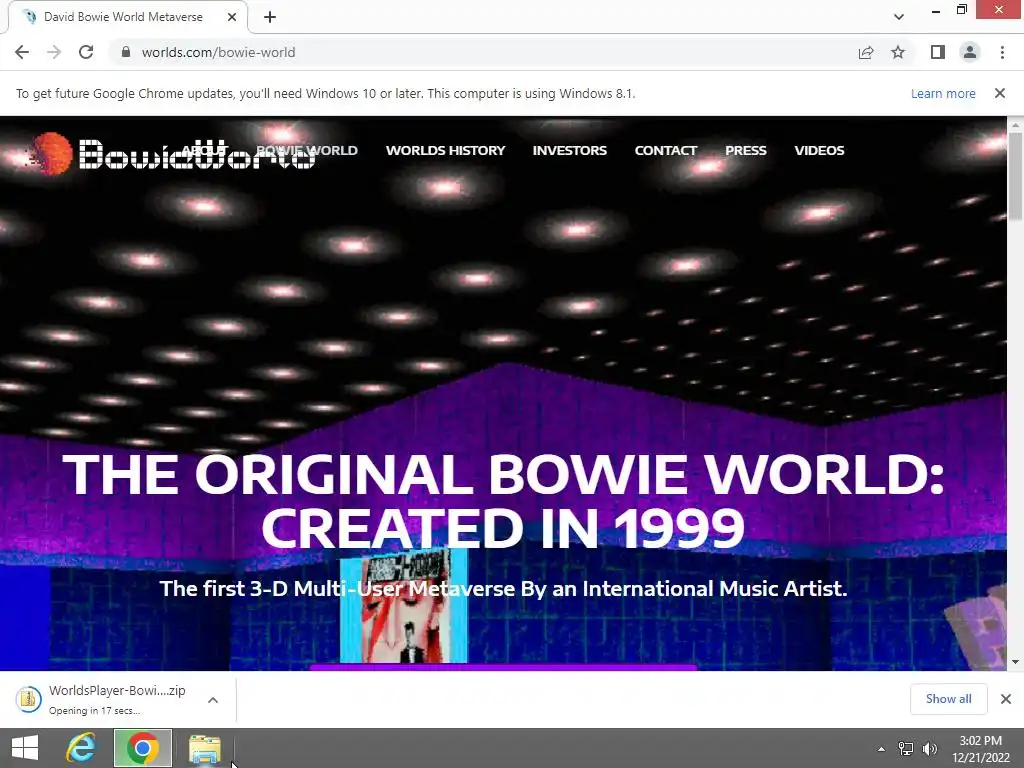Click the scrollbar up arrow

[x=1015, y=124]
